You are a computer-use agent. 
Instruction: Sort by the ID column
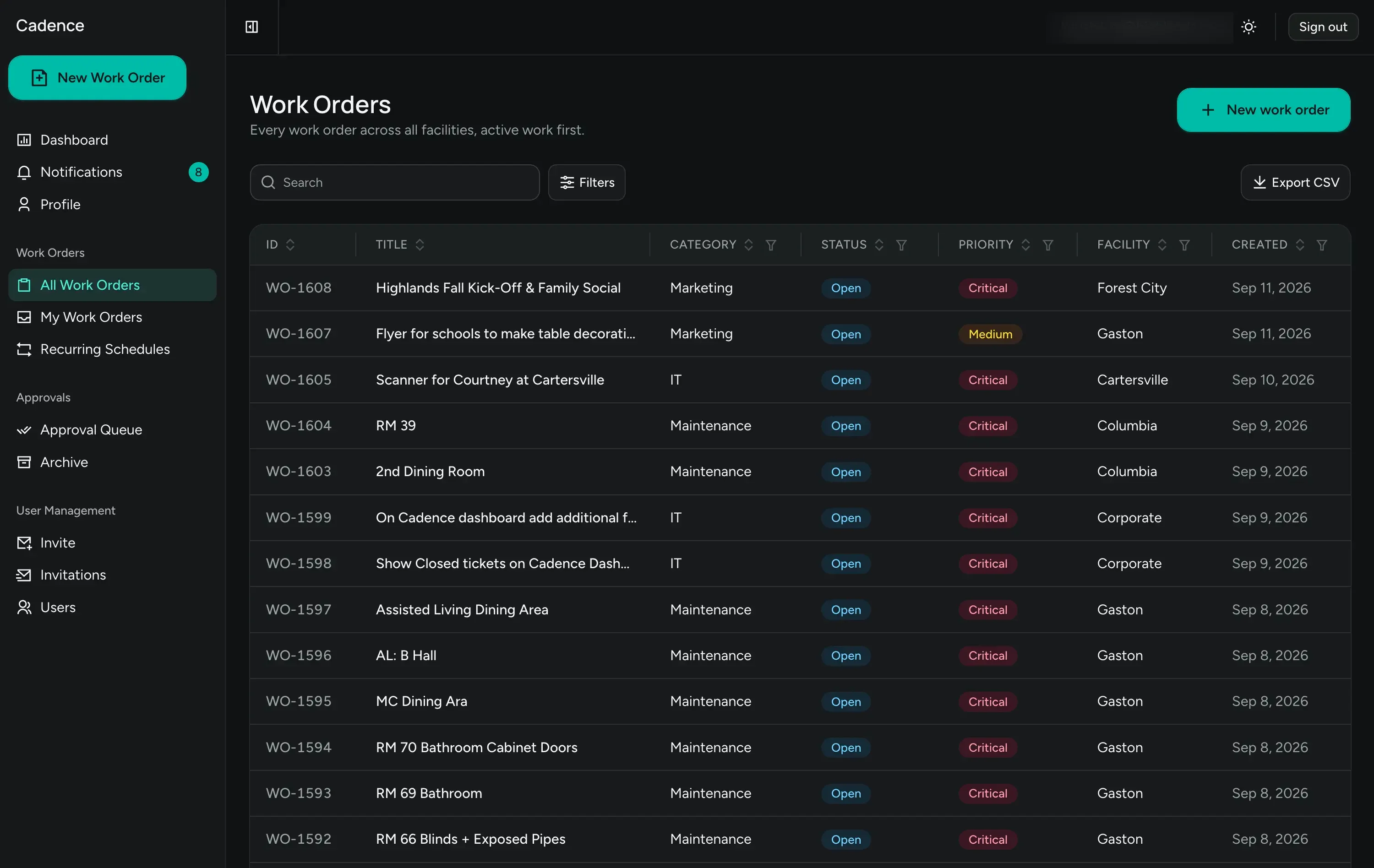pos(290,244)
